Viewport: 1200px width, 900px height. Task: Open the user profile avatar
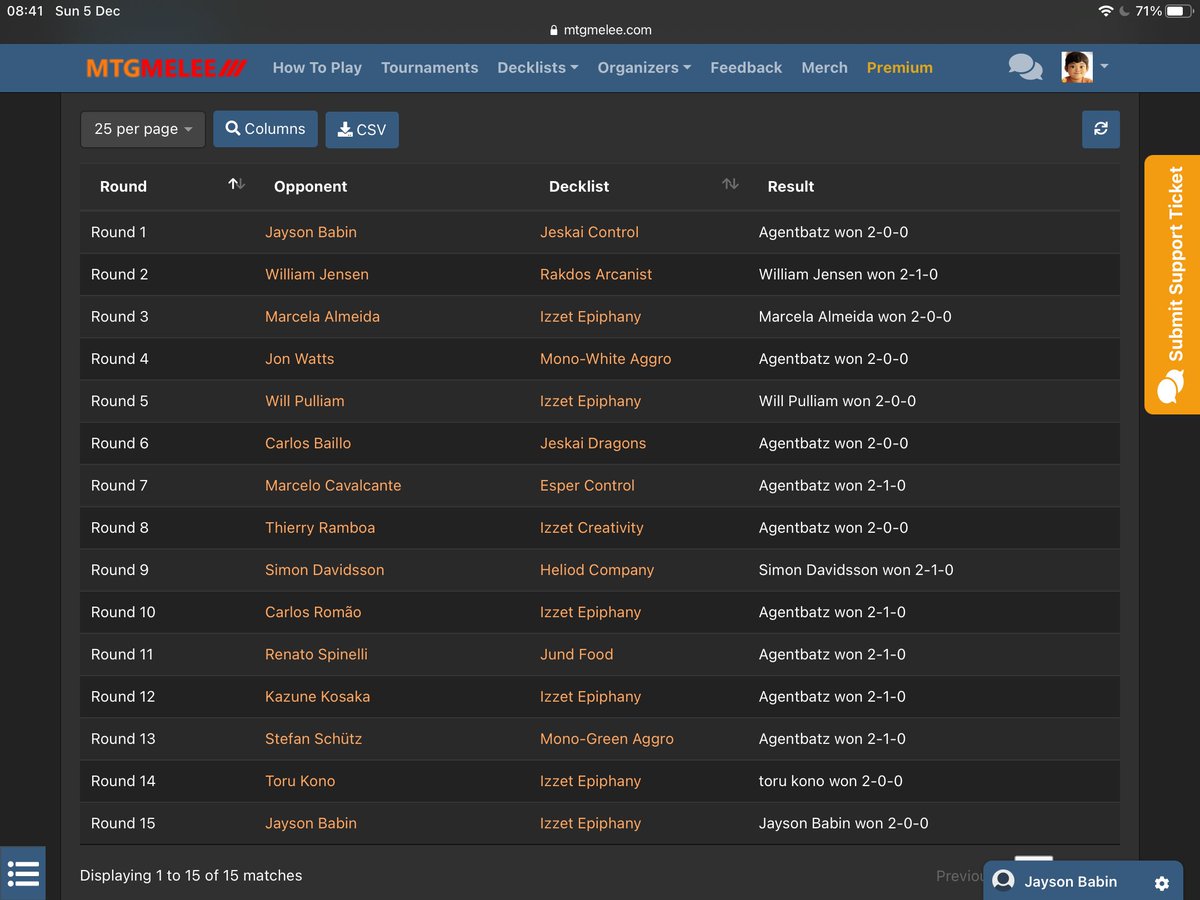coord(1077,67)
